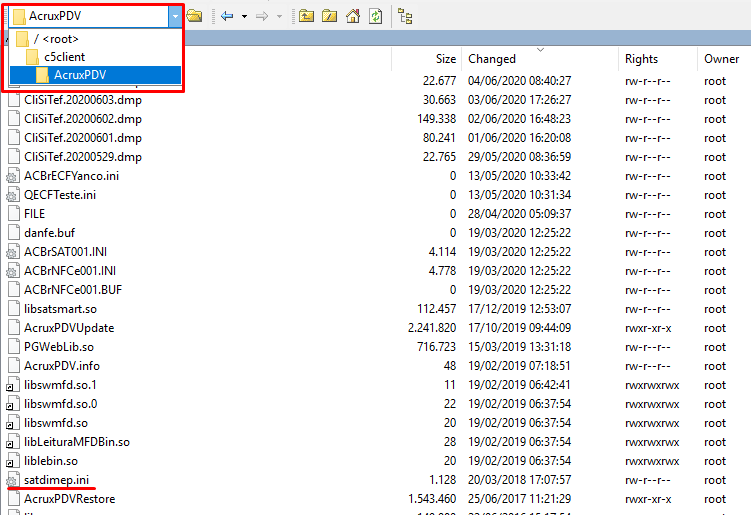Click the file icon of AcruxPDV.info
Image resolution: width=751 pixels, height=515 pixels.
[14, 366]
